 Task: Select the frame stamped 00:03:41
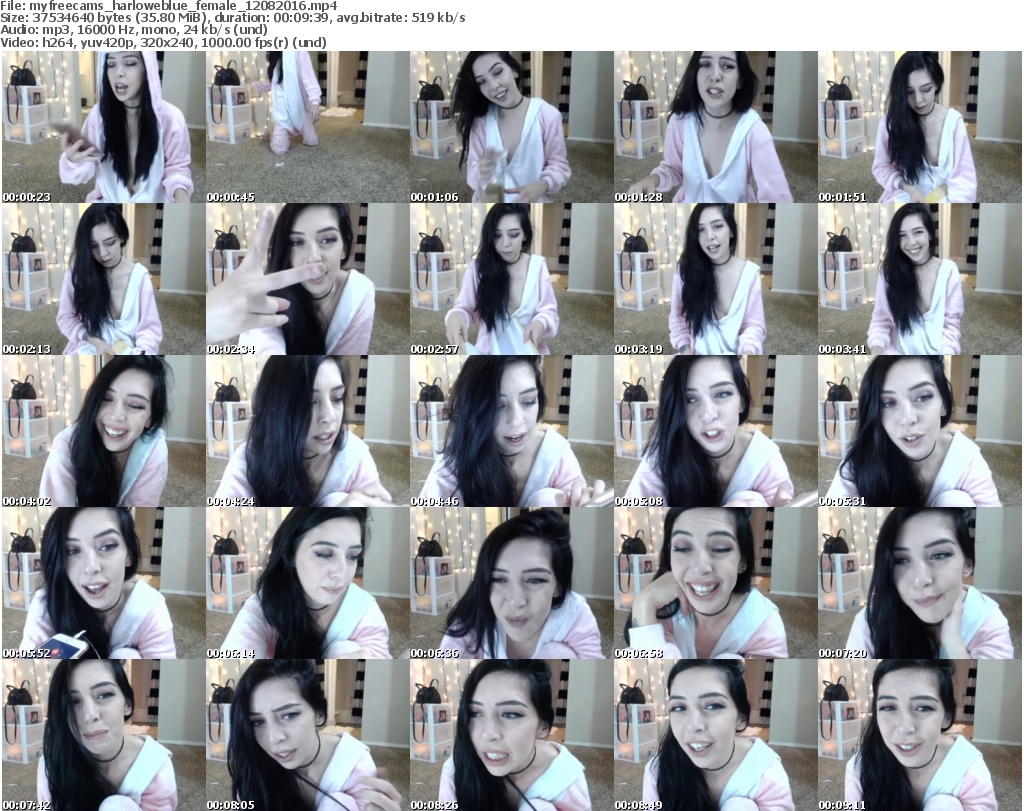pos(920,279)
